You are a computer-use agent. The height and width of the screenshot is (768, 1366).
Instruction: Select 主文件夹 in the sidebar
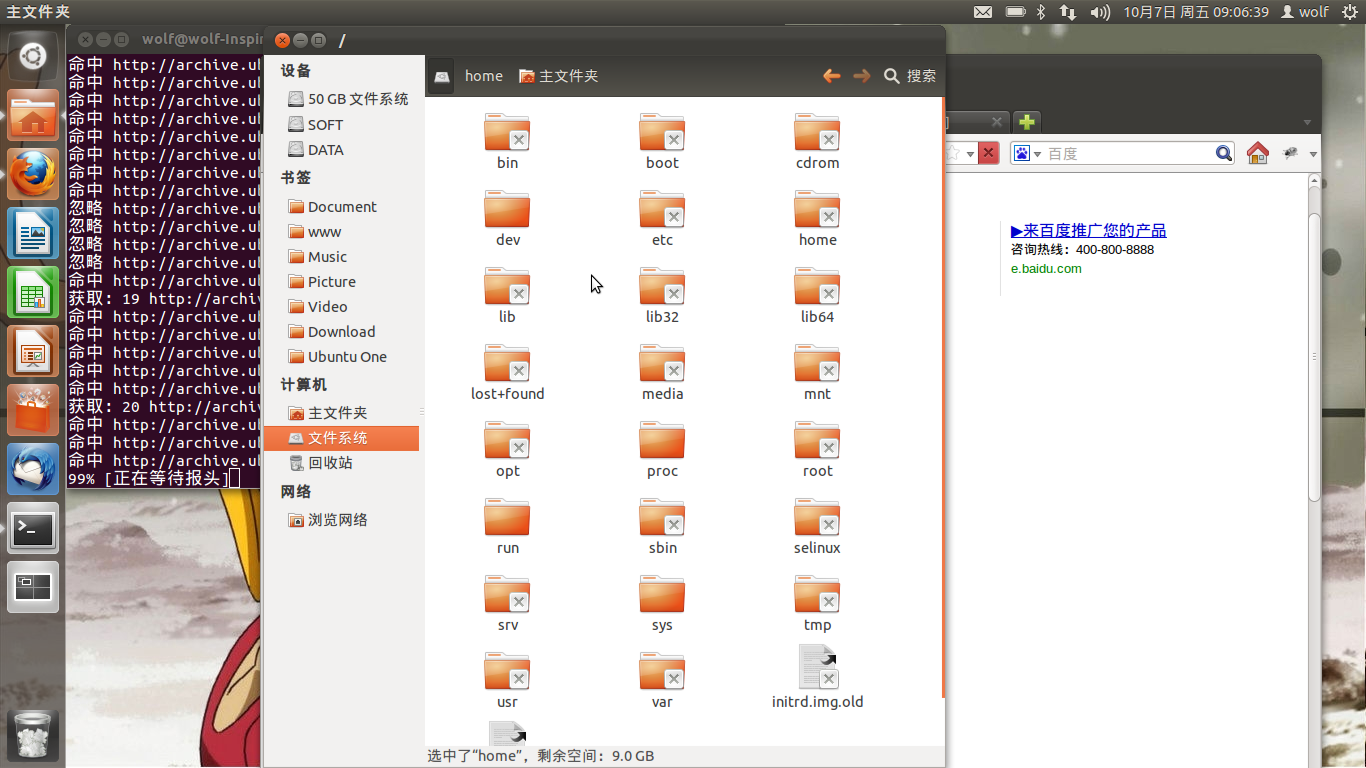[x=327, y=412]
